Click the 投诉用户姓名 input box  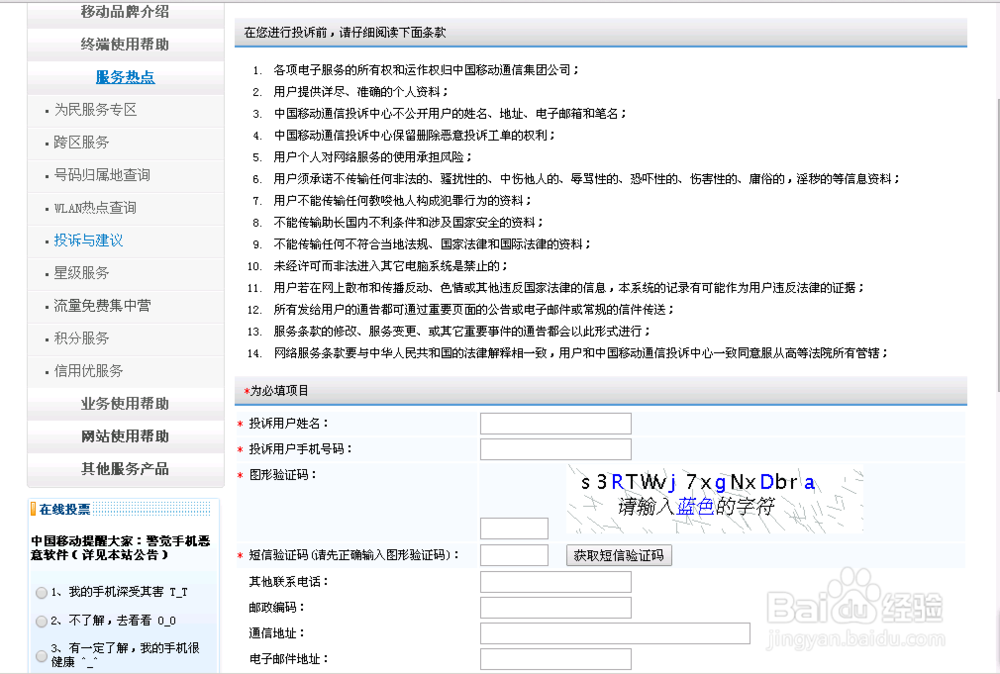[x=555, y=422]
